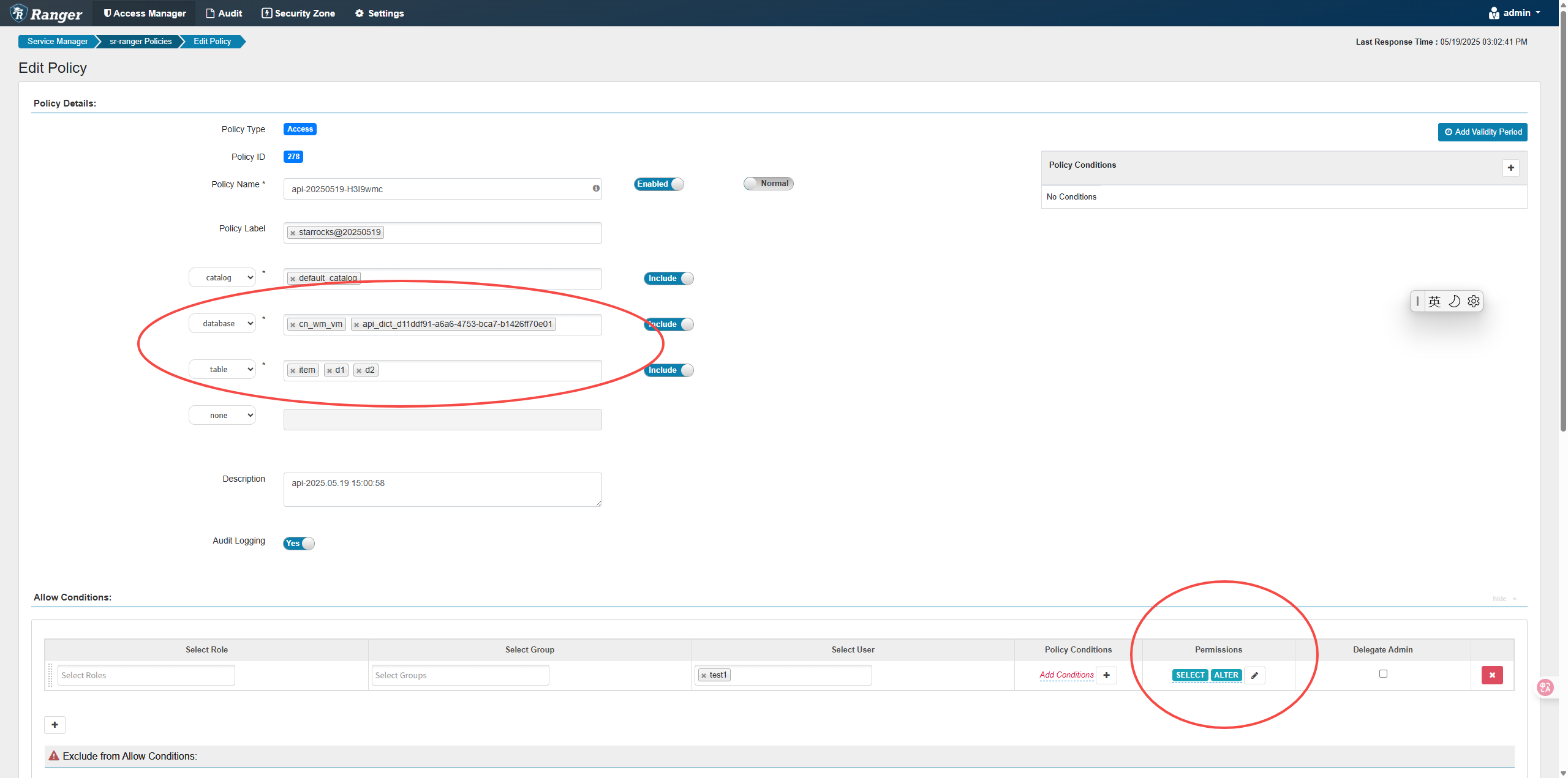
Task: Go to Service Manager breadcrumb
Action: click(x=58, y=41)
